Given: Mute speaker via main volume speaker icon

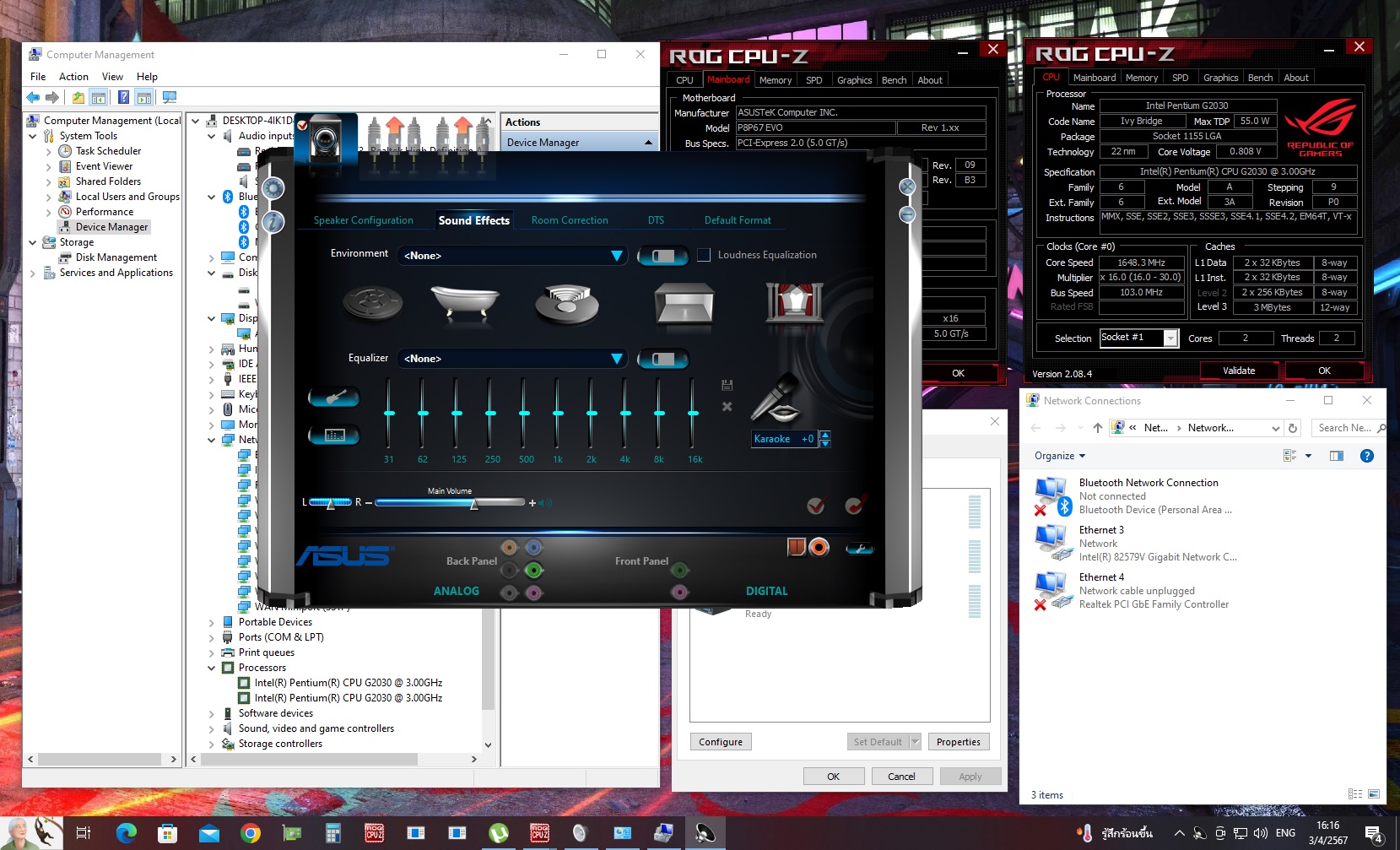Looking at the screenshot, I should tap(545, 503).
